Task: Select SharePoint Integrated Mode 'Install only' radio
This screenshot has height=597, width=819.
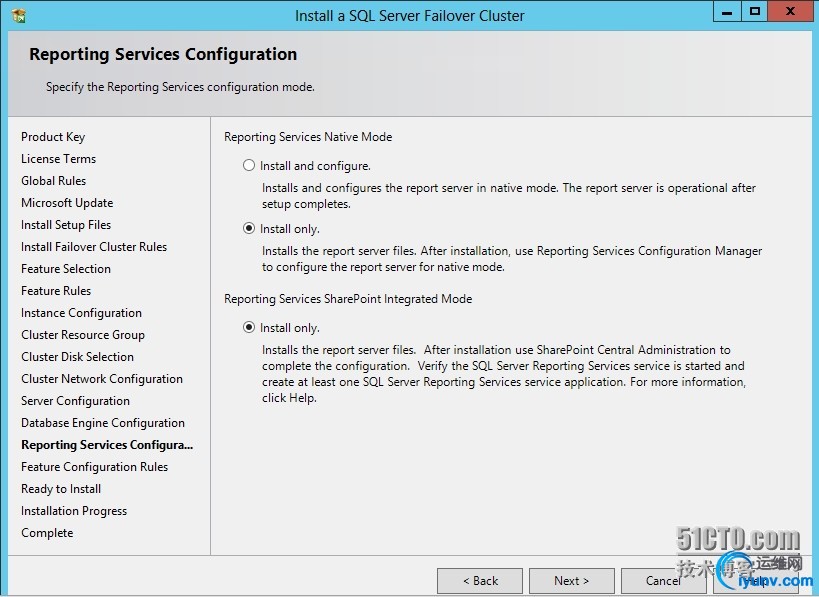Action: pos(249,327)
